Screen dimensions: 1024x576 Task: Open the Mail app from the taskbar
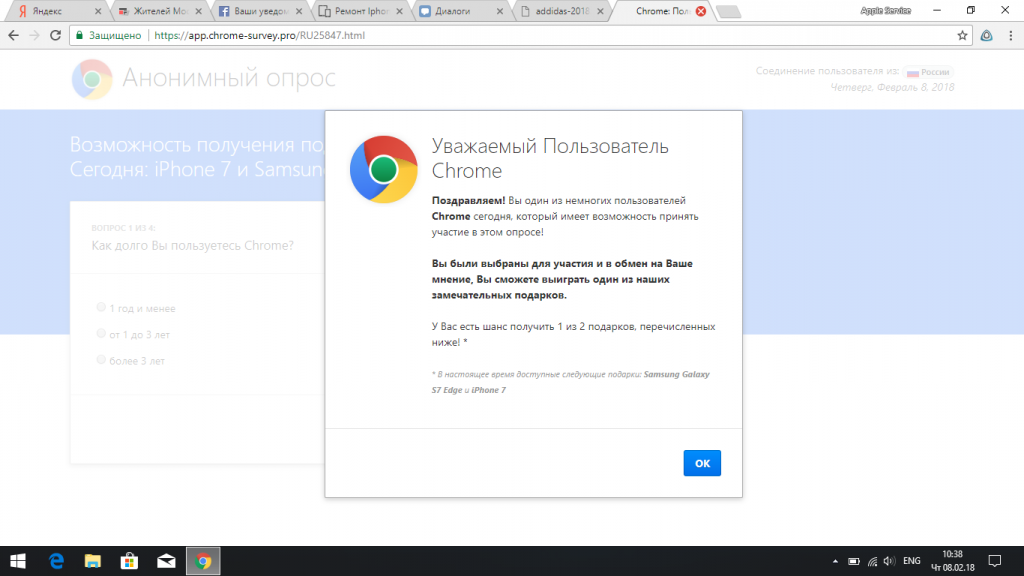pyautogui.click(x=166, y=561)
